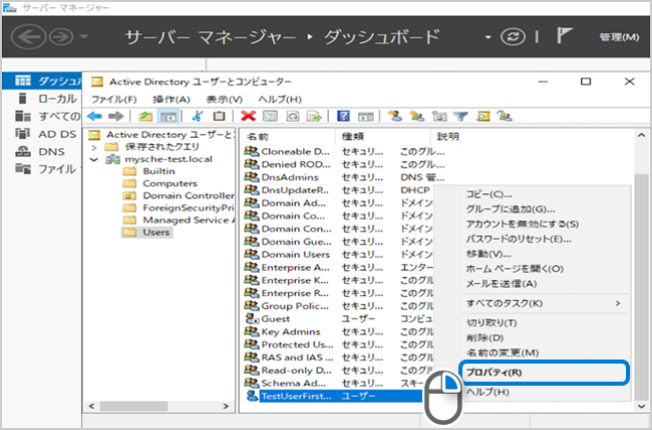Collapse the mysche-test.local domain node
Screen dimensions: 652x430
coord(94,160)
